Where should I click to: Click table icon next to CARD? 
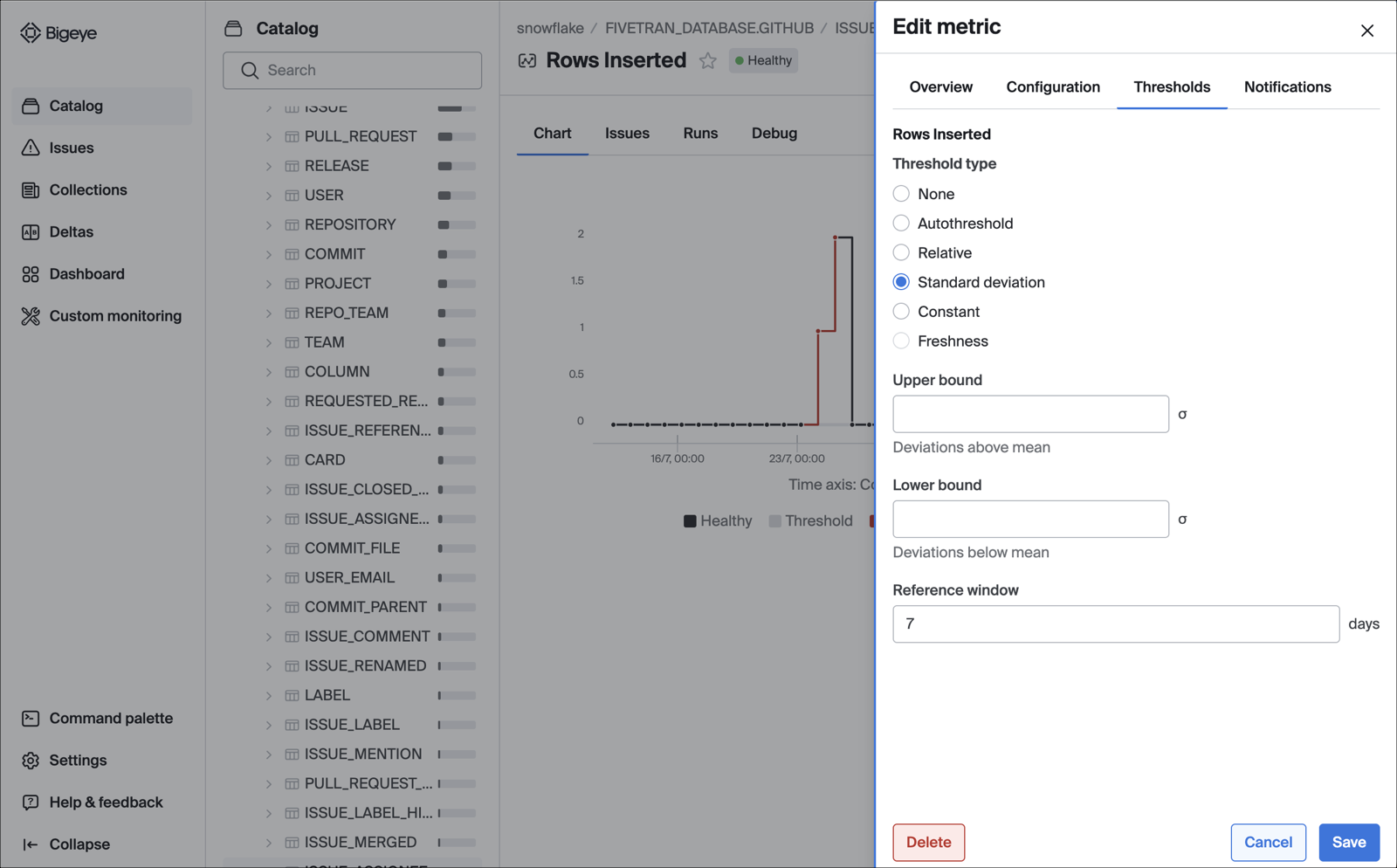pyautogui.click(x=292, y=460)
